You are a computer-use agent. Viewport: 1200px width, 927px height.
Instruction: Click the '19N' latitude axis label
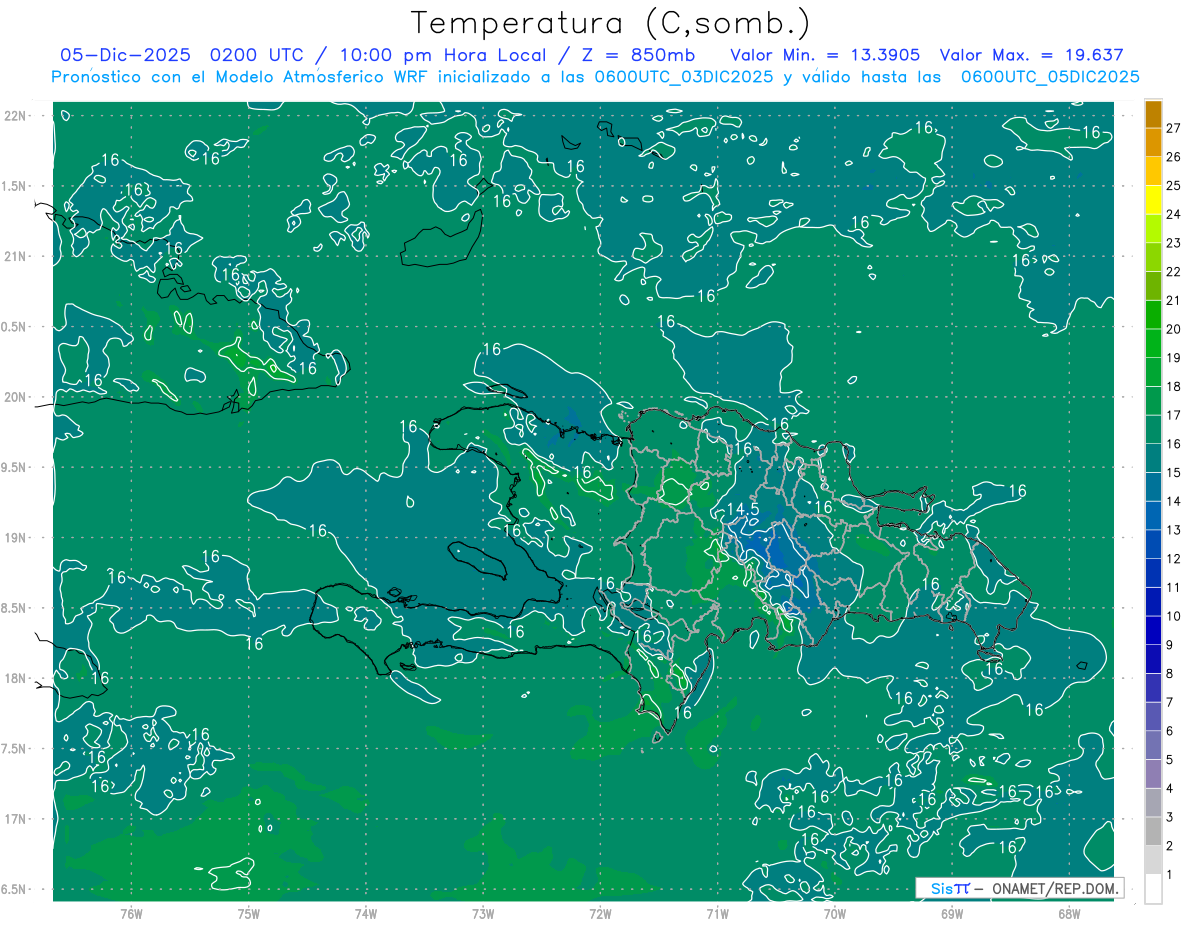[x=13, y=538]
